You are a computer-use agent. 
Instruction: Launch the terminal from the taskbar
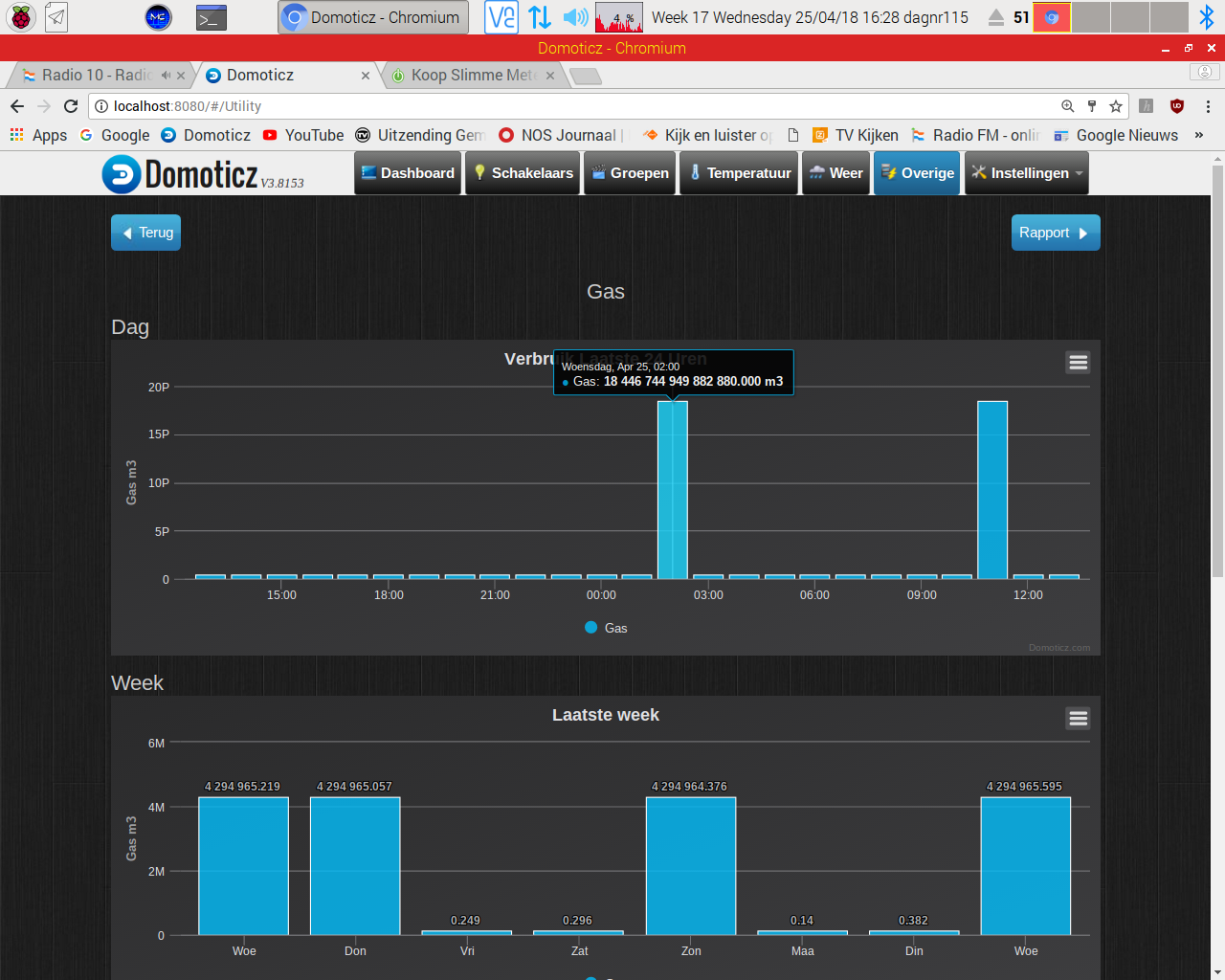(211, 17)
